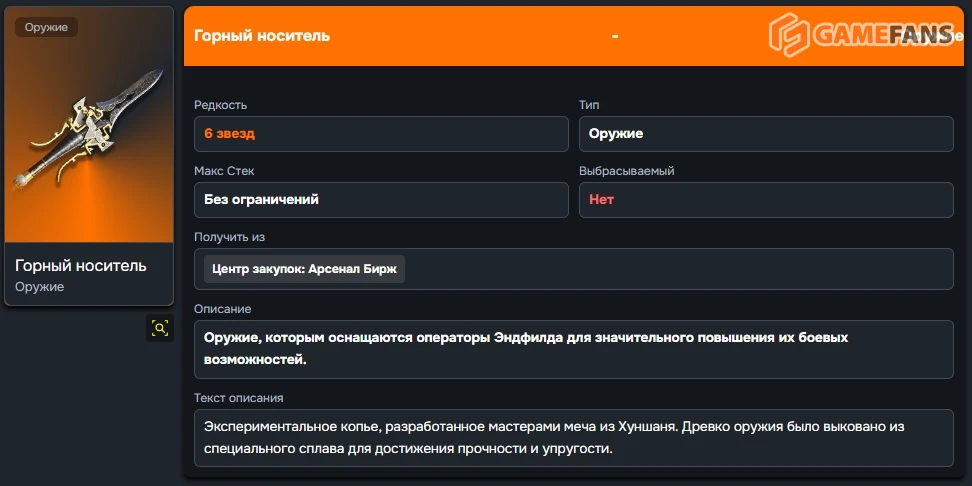Click the Оружие badge on the item image
Viewport: 972px width, 486px height.
[x=46, y=27]
